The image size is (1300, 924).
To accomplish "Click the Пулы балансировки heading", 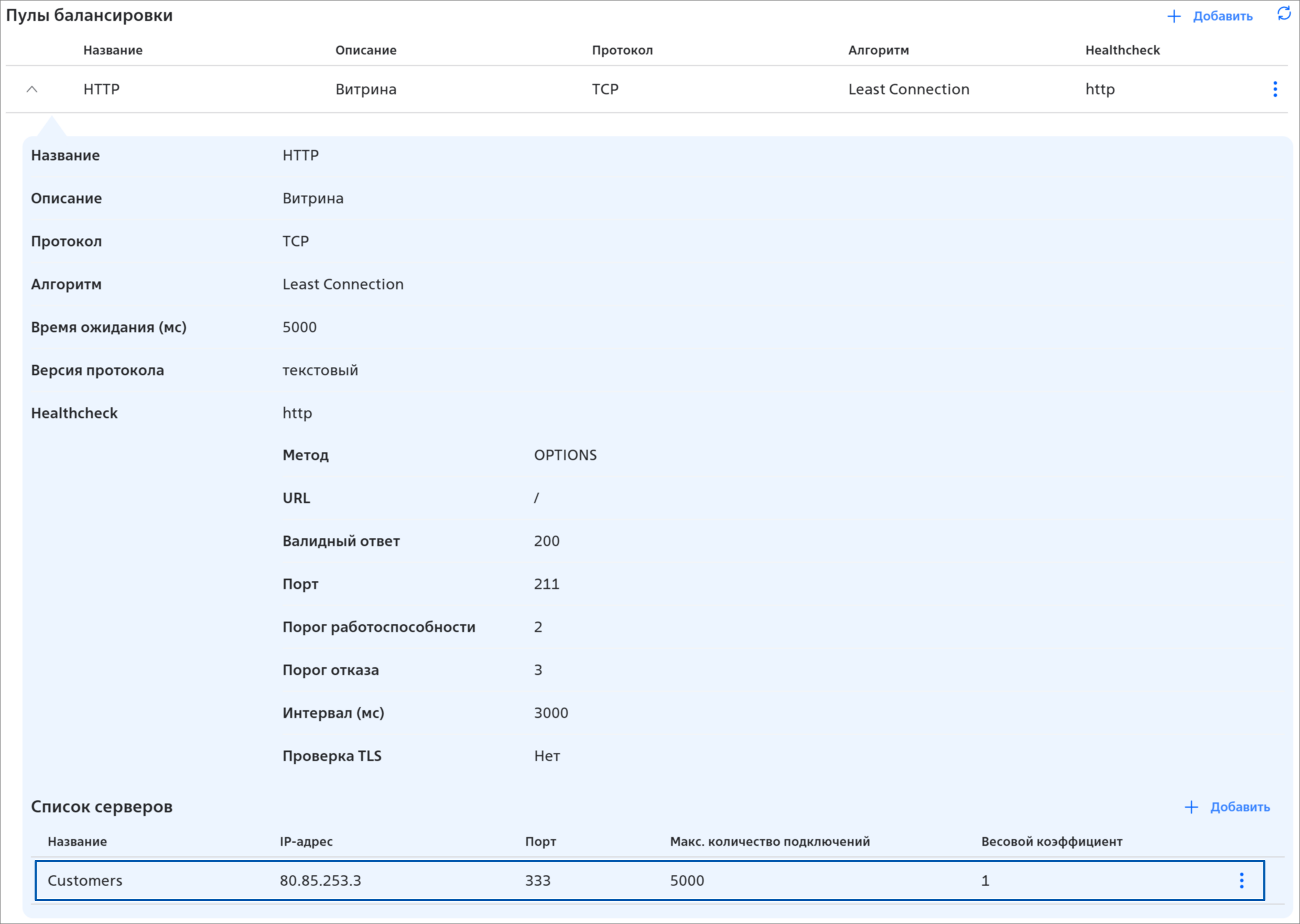I will (x=89, y=15).
